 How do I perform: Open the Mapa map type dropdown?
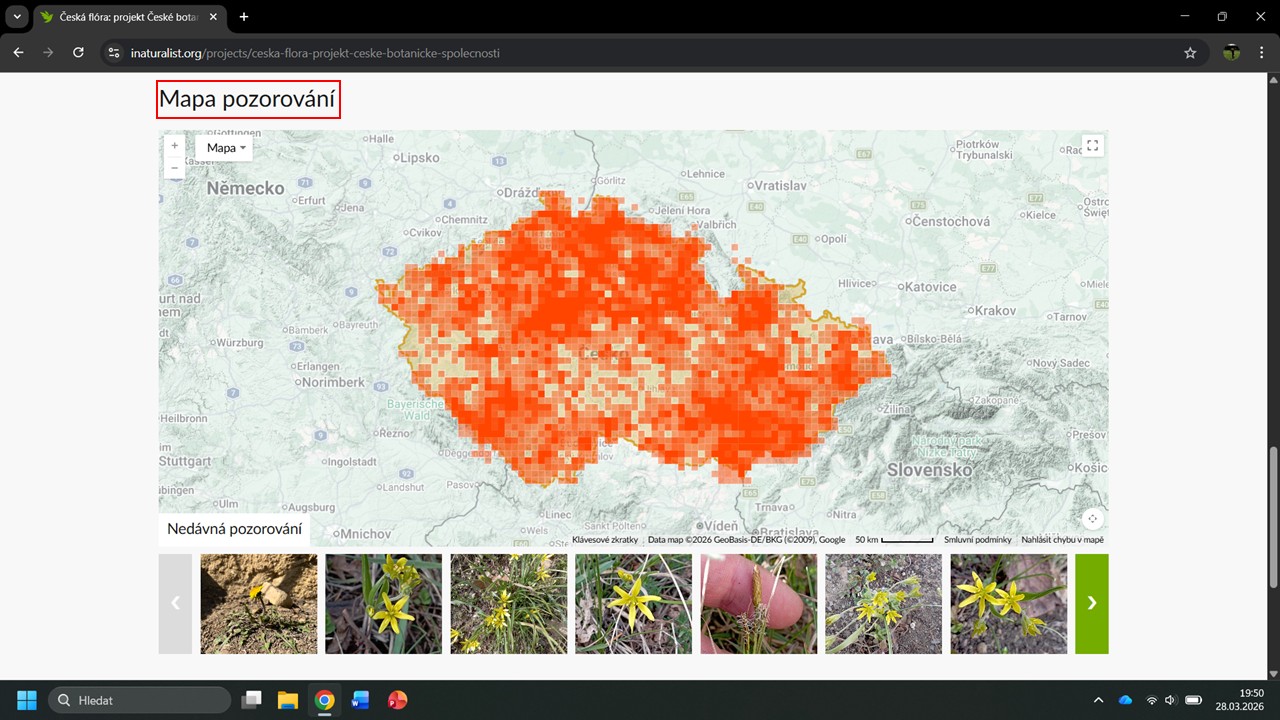[x=226, y=148]
